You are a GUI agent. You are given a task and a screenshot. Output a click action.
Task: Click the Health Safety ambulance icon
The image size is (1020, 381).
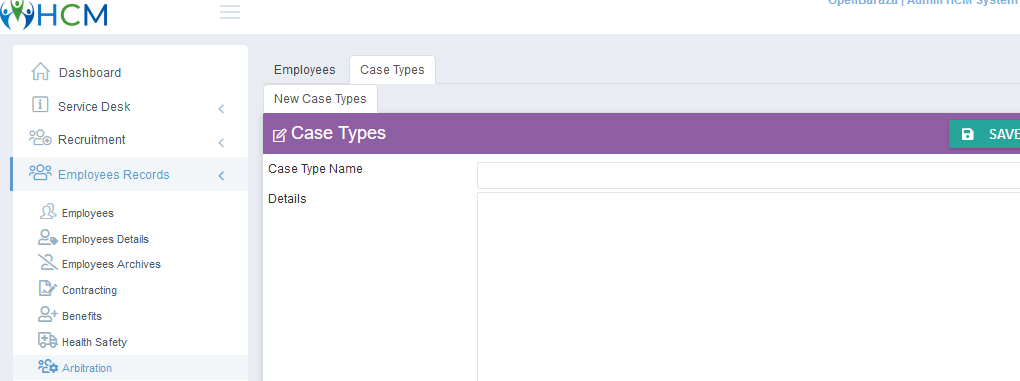point(47,341)
